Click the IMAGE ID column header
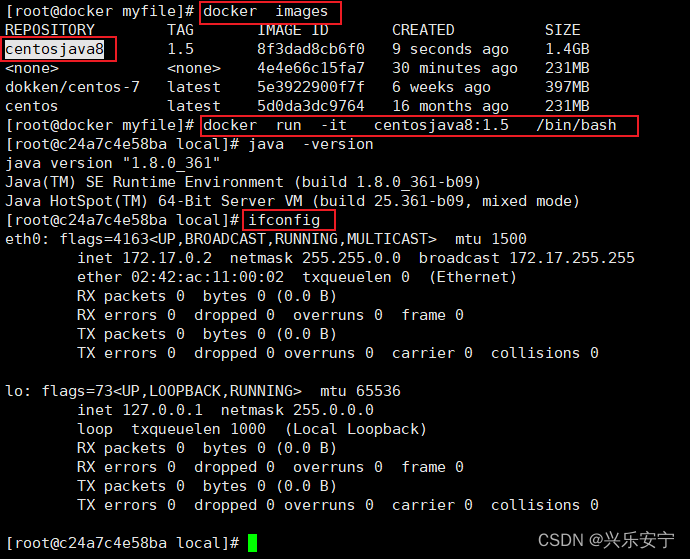Viewport: 690px width, 559px height. coord(293,30)
